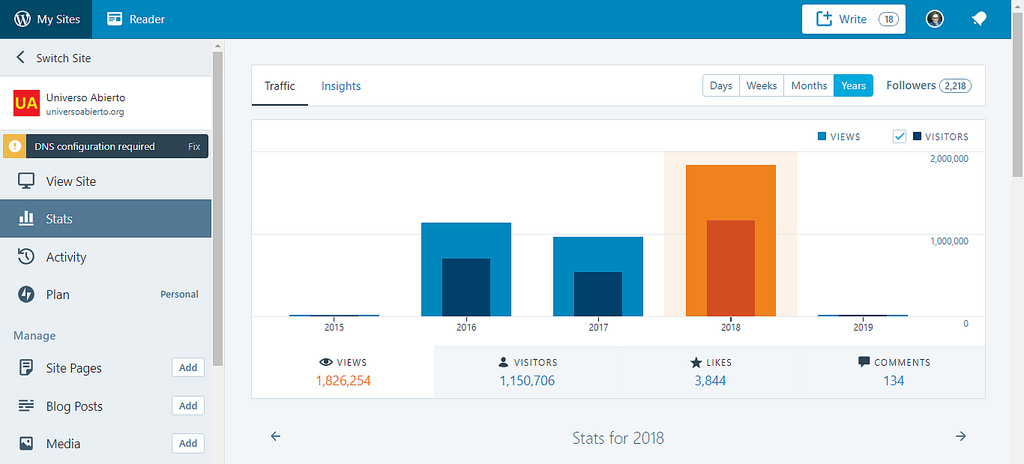
Task: Click Fix on DNS configuration notice
Action: click(194, 147)
